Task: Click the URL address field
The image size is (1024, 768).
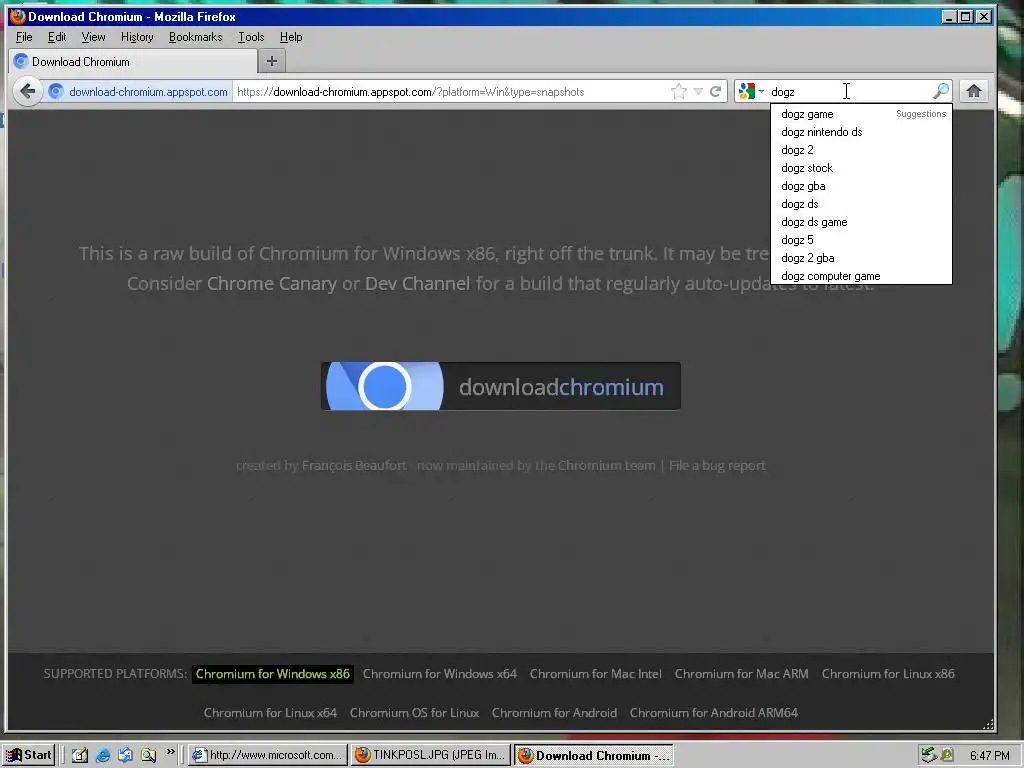Action: [x=451, y=91]
